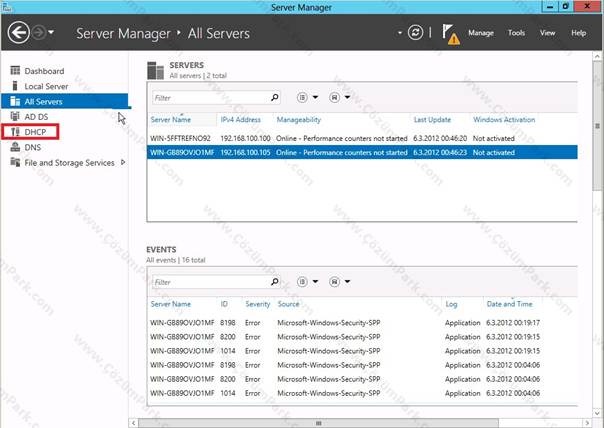Open the Help menu
Viewport: 604px width, 428px height.
click(579, 33)
